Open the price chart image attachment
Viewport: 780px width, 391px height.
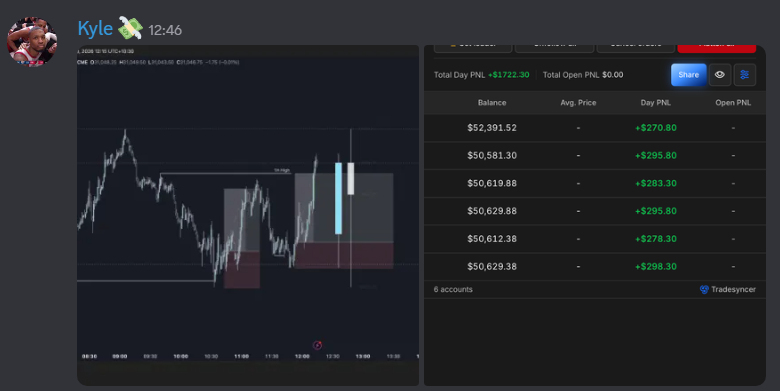pyautogui.click(x=248, y=215)
